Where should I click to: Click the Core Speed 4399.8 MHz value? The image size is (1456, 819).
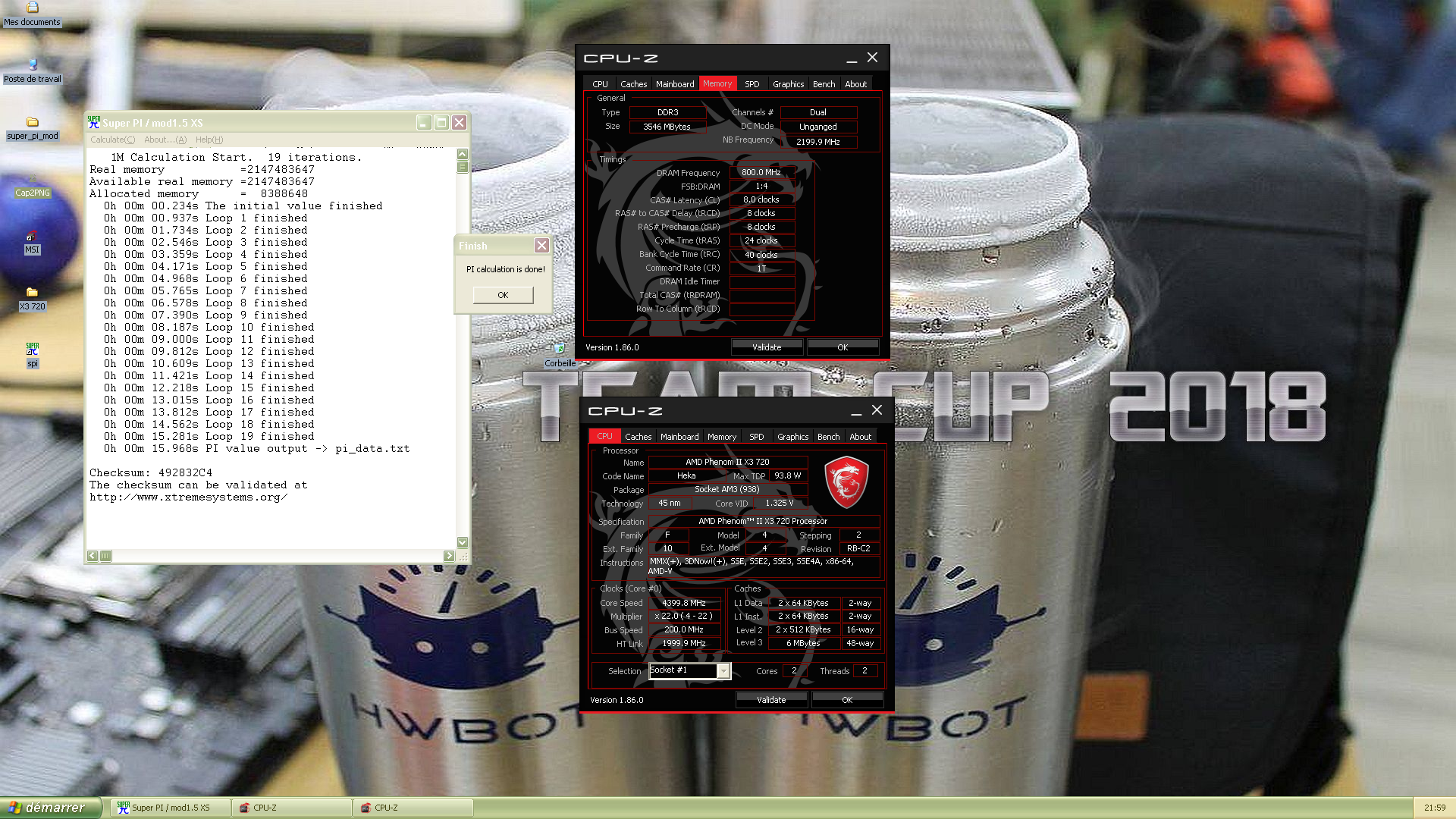684,604
